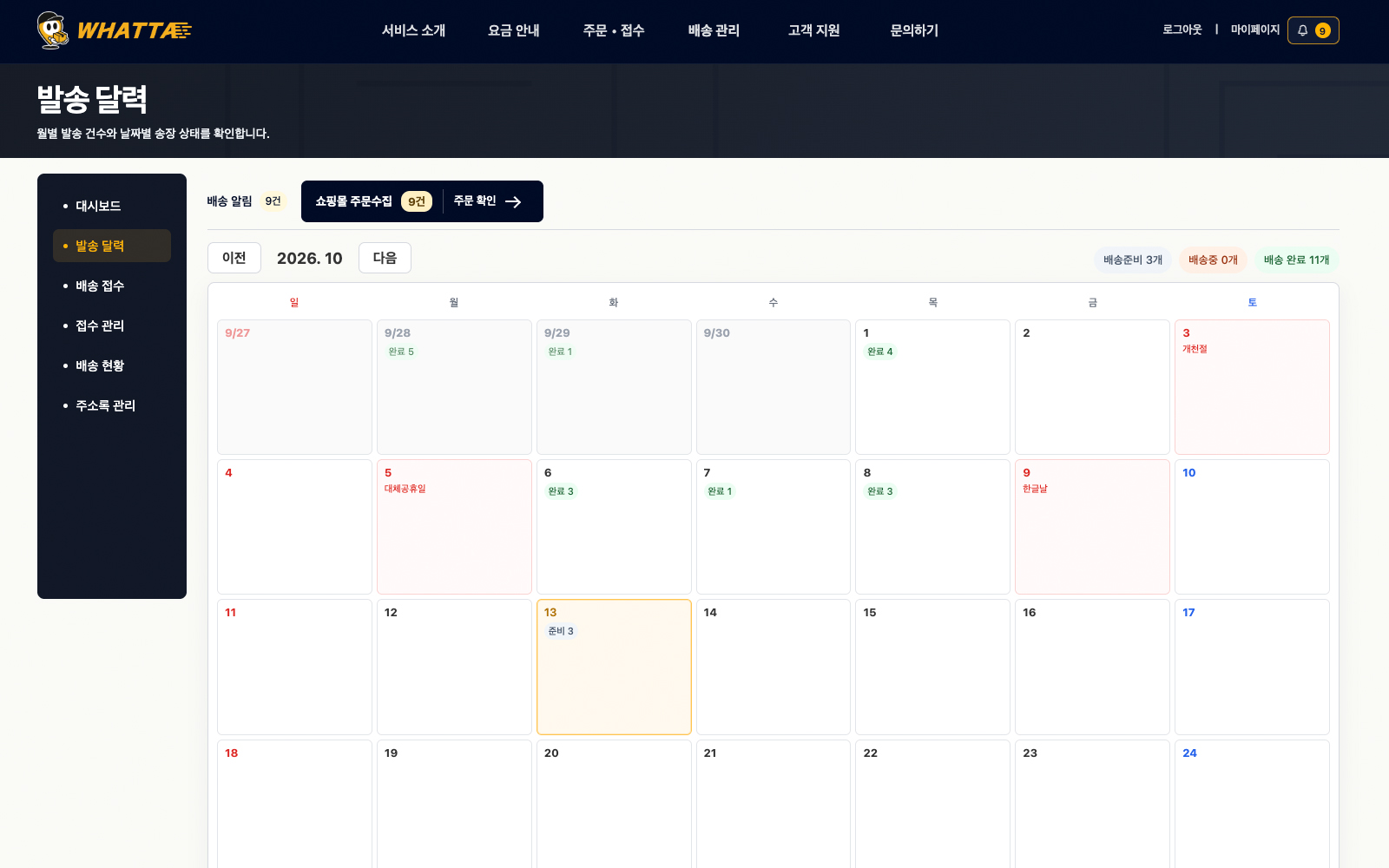The height and width of the screenshot is (868, 1389).
Task: Open 주소록 관리 in the sidebar
Action: (112, 405)
